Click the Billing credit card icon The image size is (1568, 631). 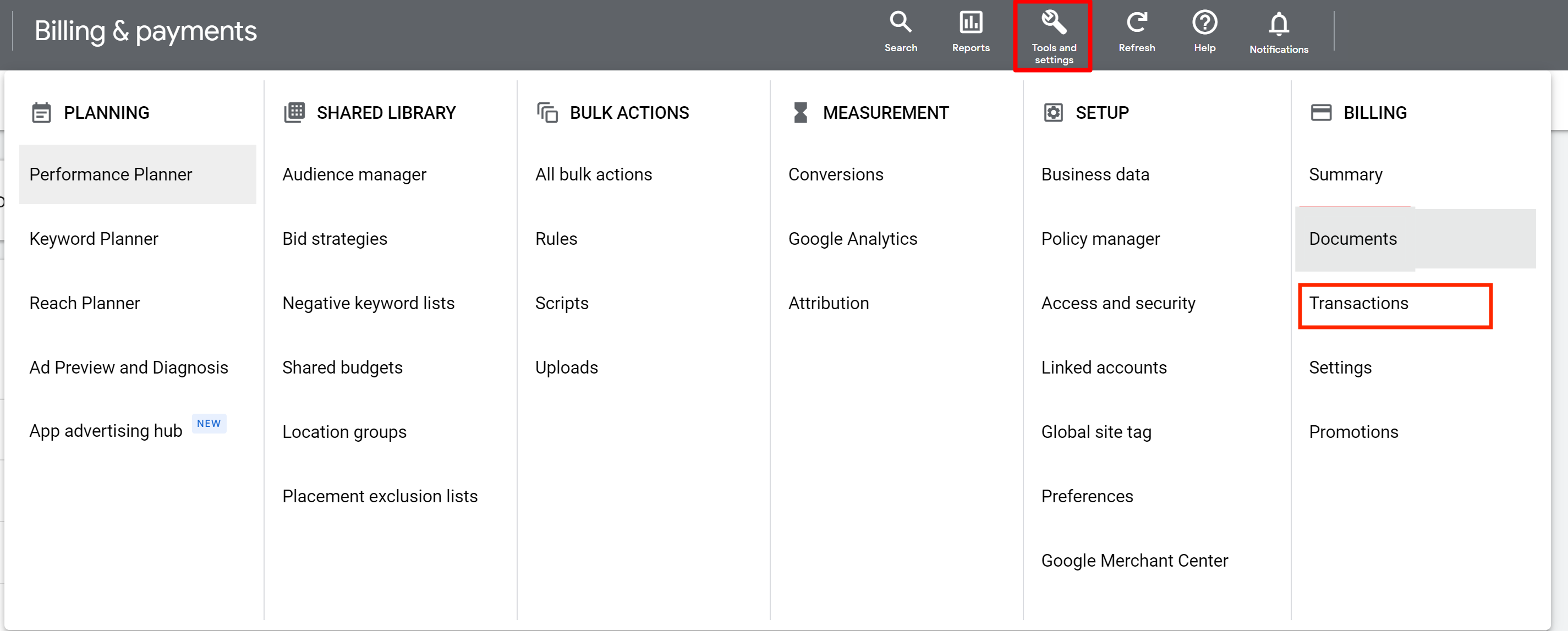1321,113
